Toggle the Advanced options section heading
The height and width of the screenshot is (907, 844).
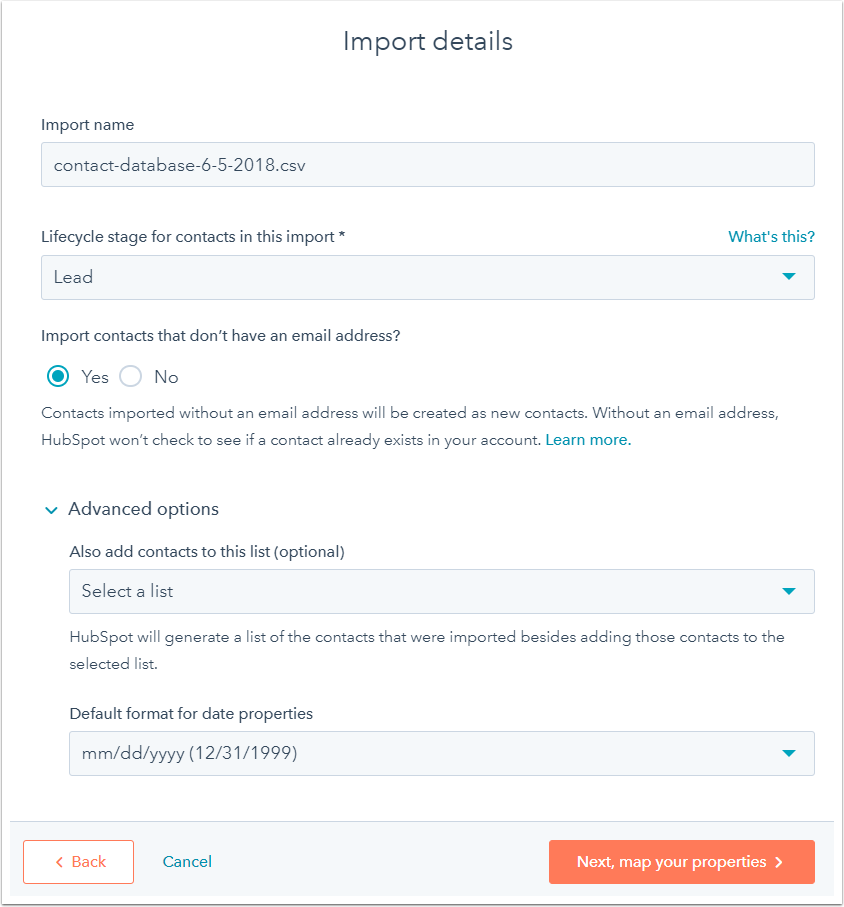coord(143,509)
